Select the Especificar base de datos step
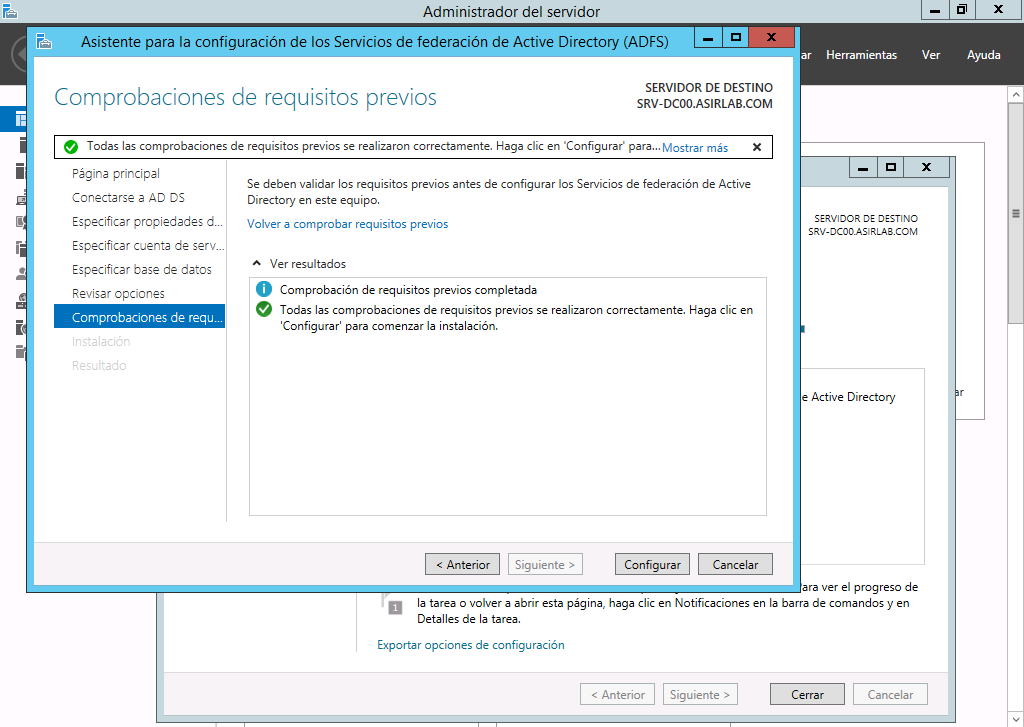1024x727 pixels. [142, 270]
